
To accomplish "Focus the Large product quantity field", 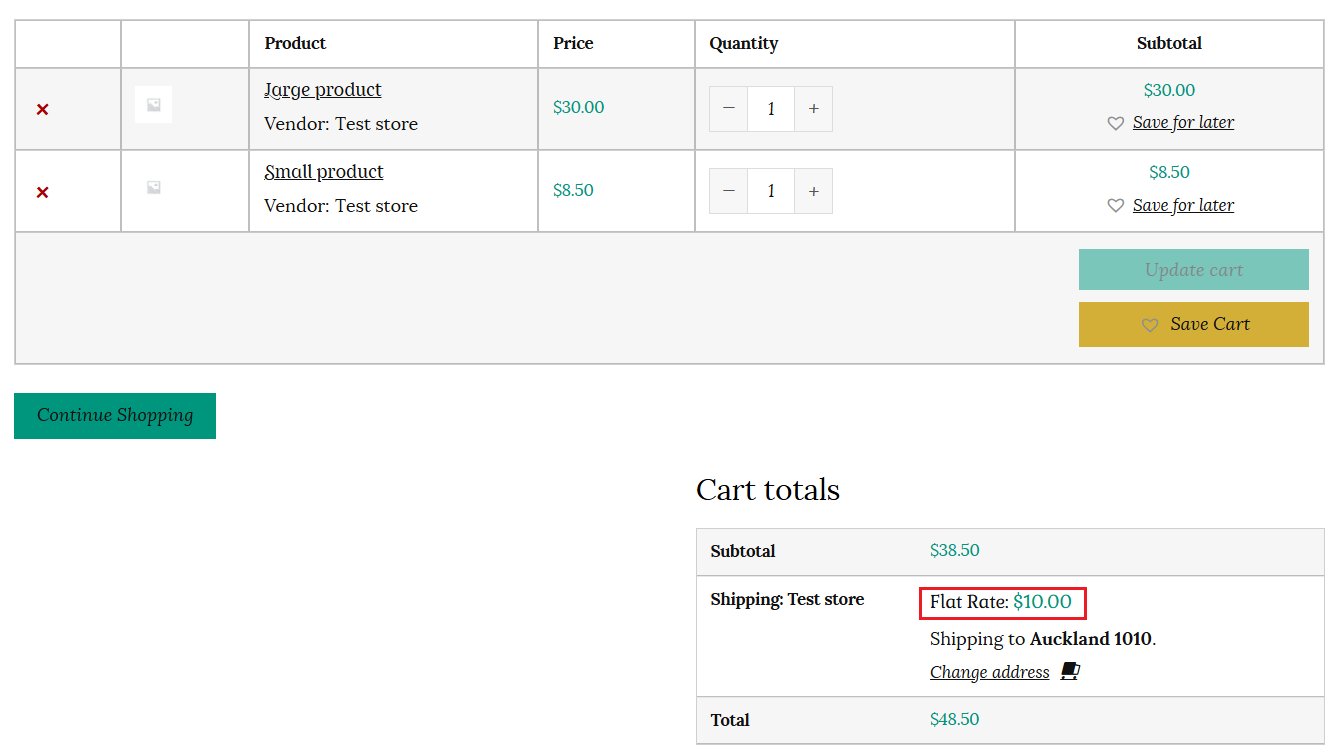I will [771, 109].
